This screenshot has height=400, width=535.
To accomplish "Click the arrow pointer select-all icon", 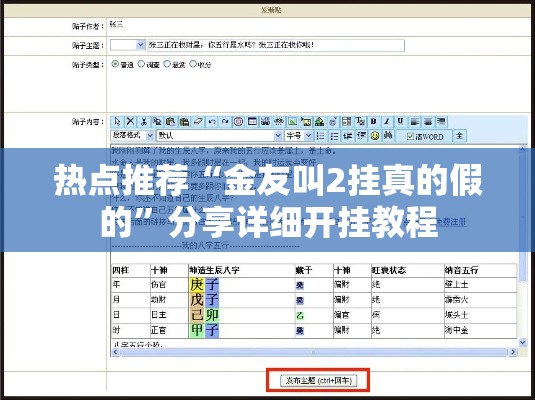I will (117, 122).
